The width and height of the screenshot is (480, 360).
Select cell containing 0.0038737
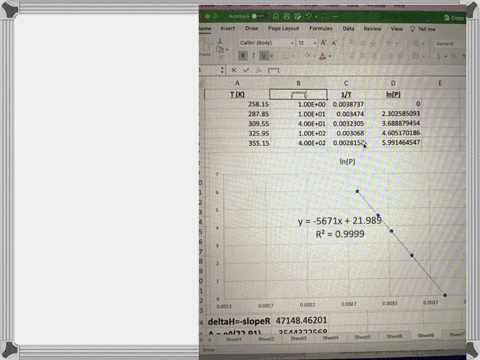346,104
